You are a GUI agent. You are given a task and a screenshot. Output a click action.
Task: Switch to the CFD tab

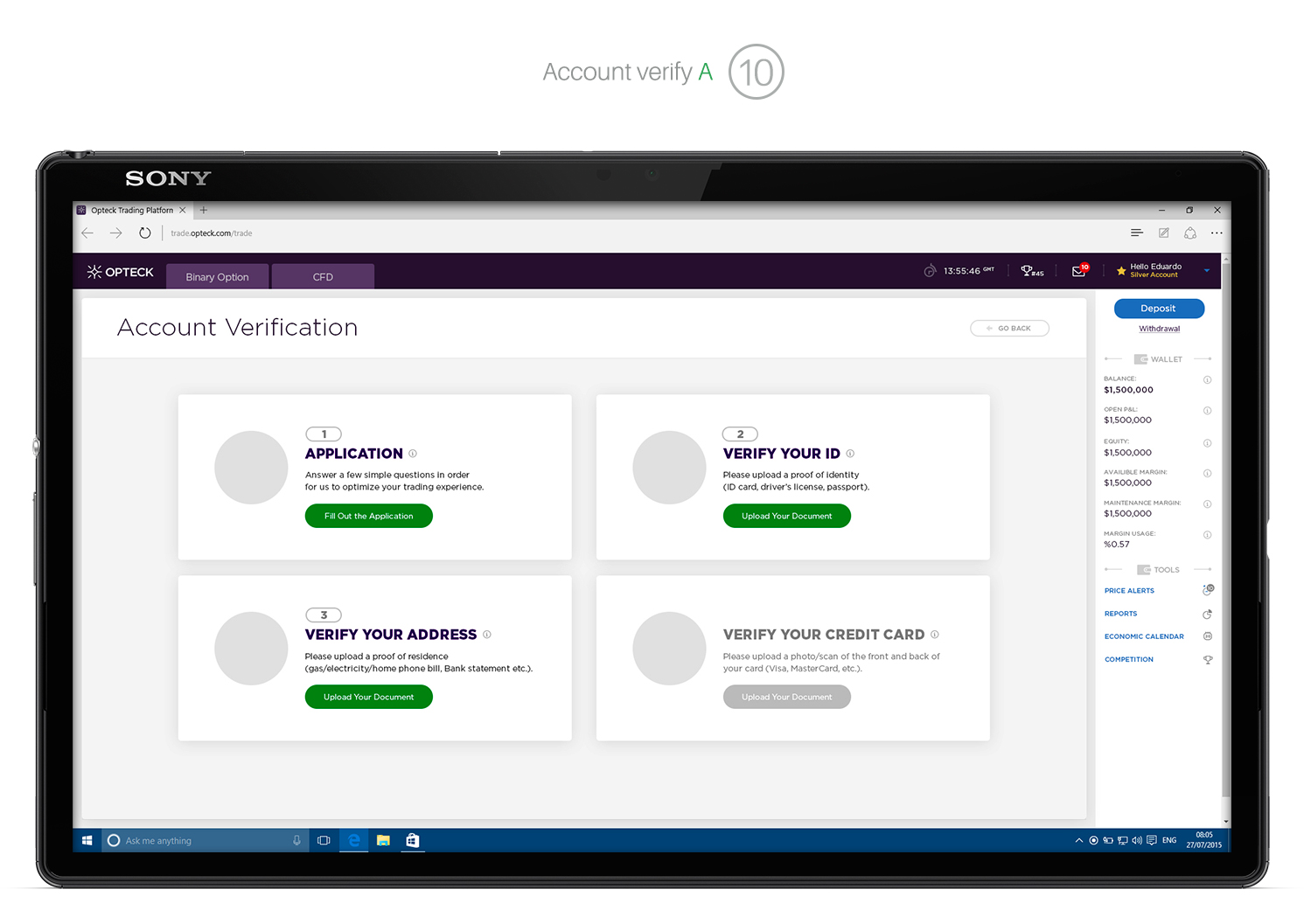tap(323, 276)
